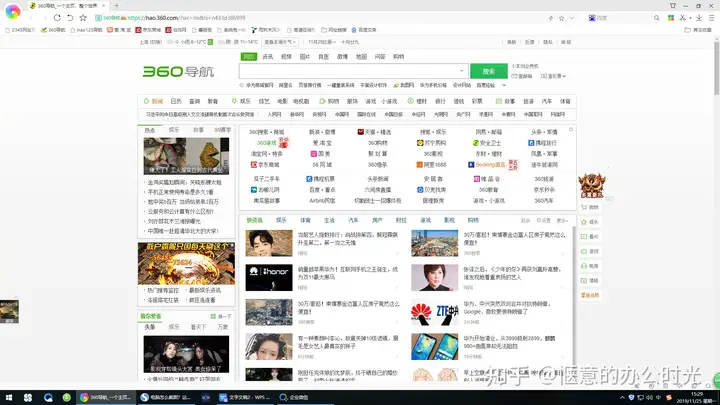Go forward with the browser forward arrow
Screen dimensions: 720x405
point(45,18)
